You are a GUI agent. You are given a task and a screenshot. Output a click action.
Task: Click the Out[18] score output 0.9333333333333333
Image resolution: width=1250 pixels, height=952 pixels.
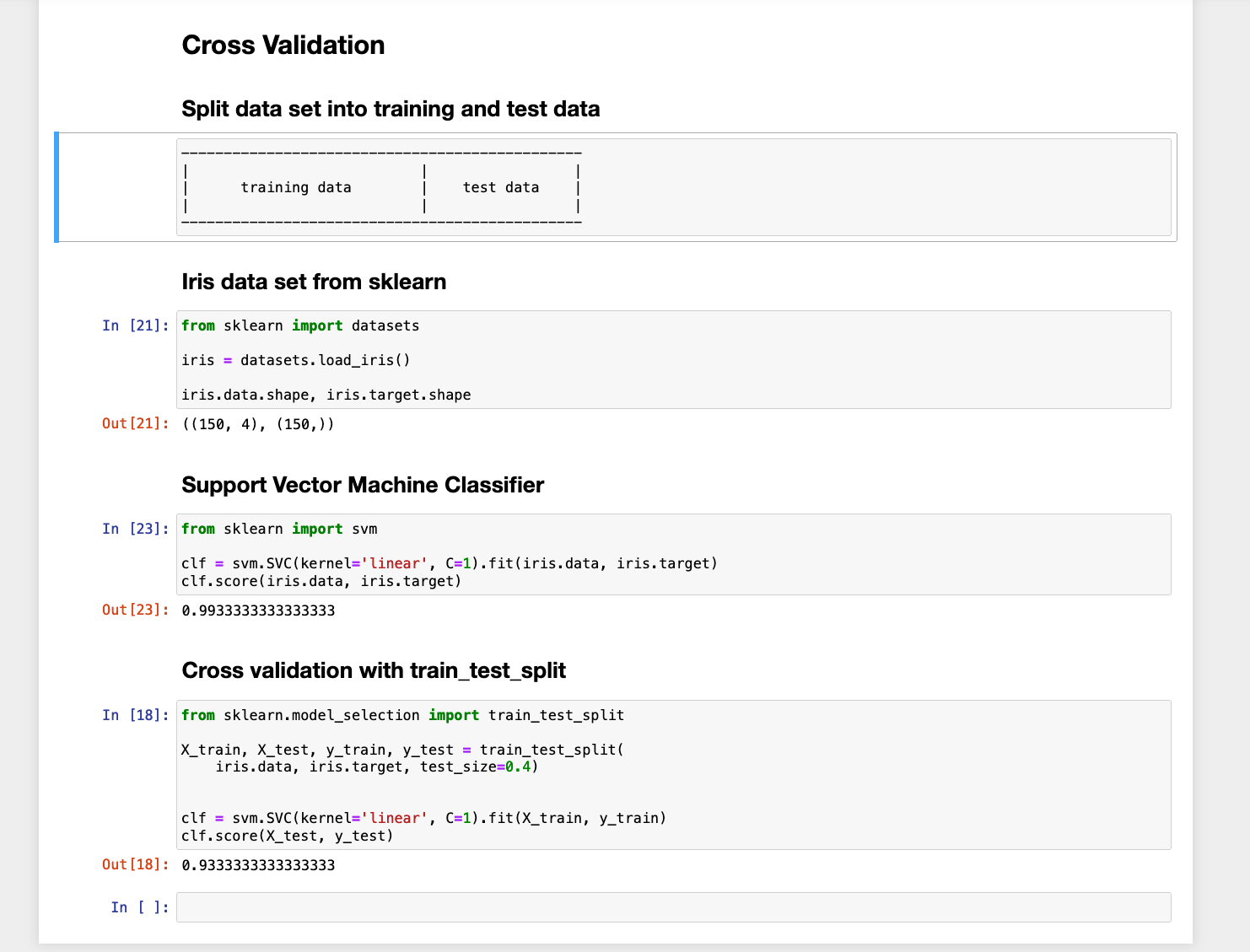(x=257, y=864)
